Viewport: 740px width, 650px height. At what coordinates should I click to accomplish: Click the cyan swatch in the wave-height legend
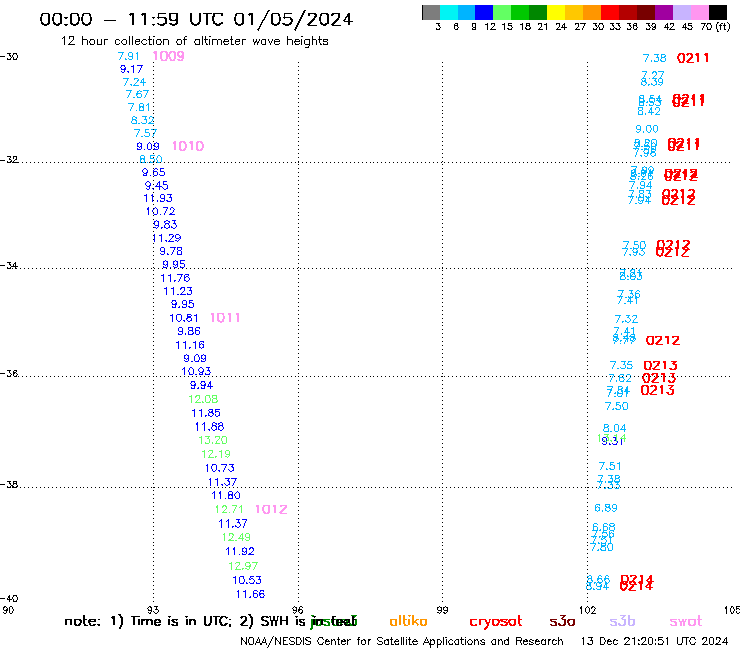[x=449, y=12]
